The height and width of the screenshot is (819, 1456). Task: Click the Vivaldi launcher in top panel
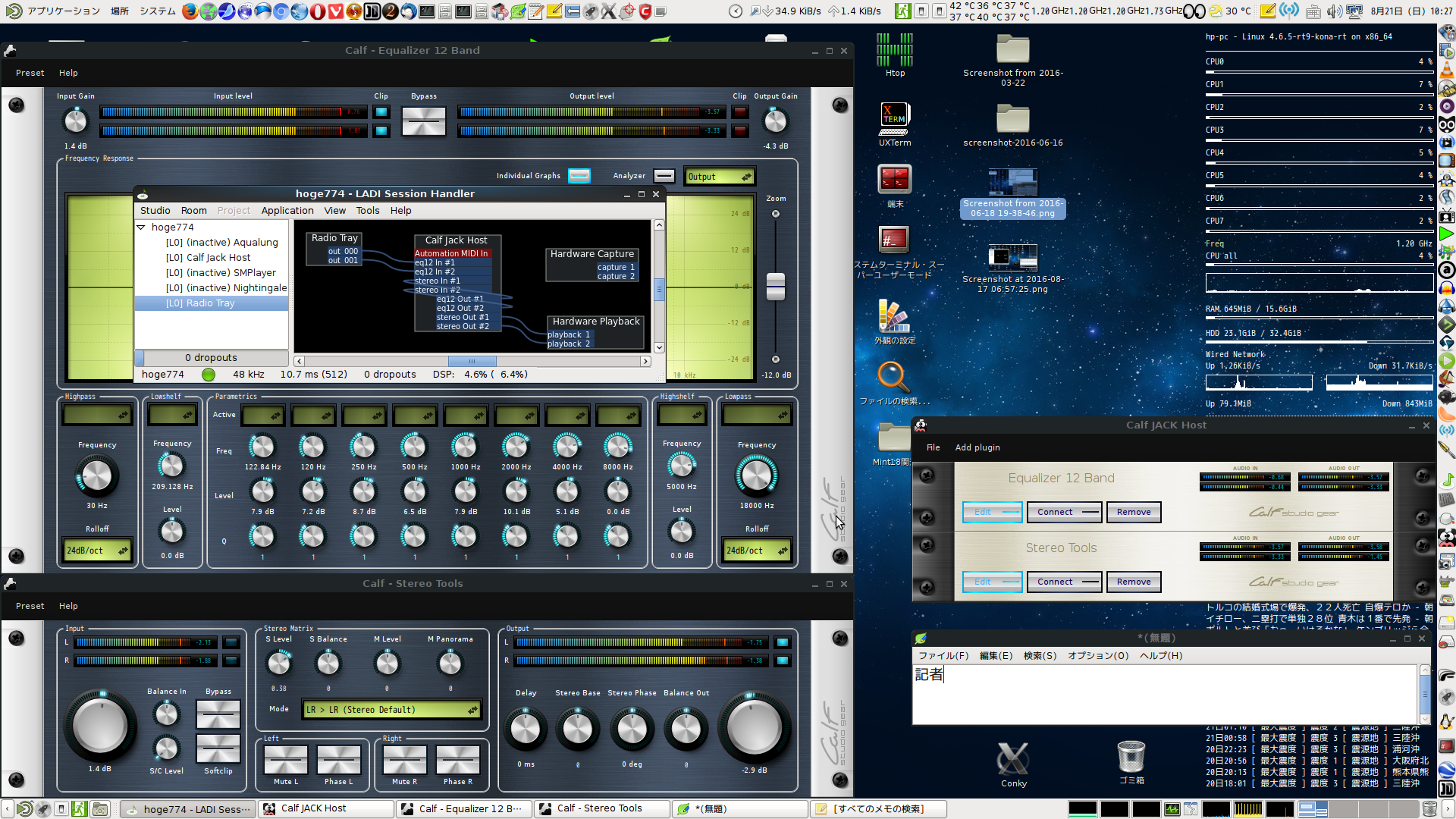coord(335,11)
